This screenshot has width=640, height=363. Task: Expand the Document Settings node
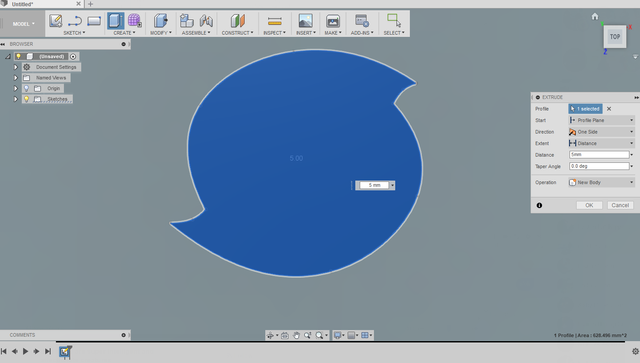click(x=16, y=67)
